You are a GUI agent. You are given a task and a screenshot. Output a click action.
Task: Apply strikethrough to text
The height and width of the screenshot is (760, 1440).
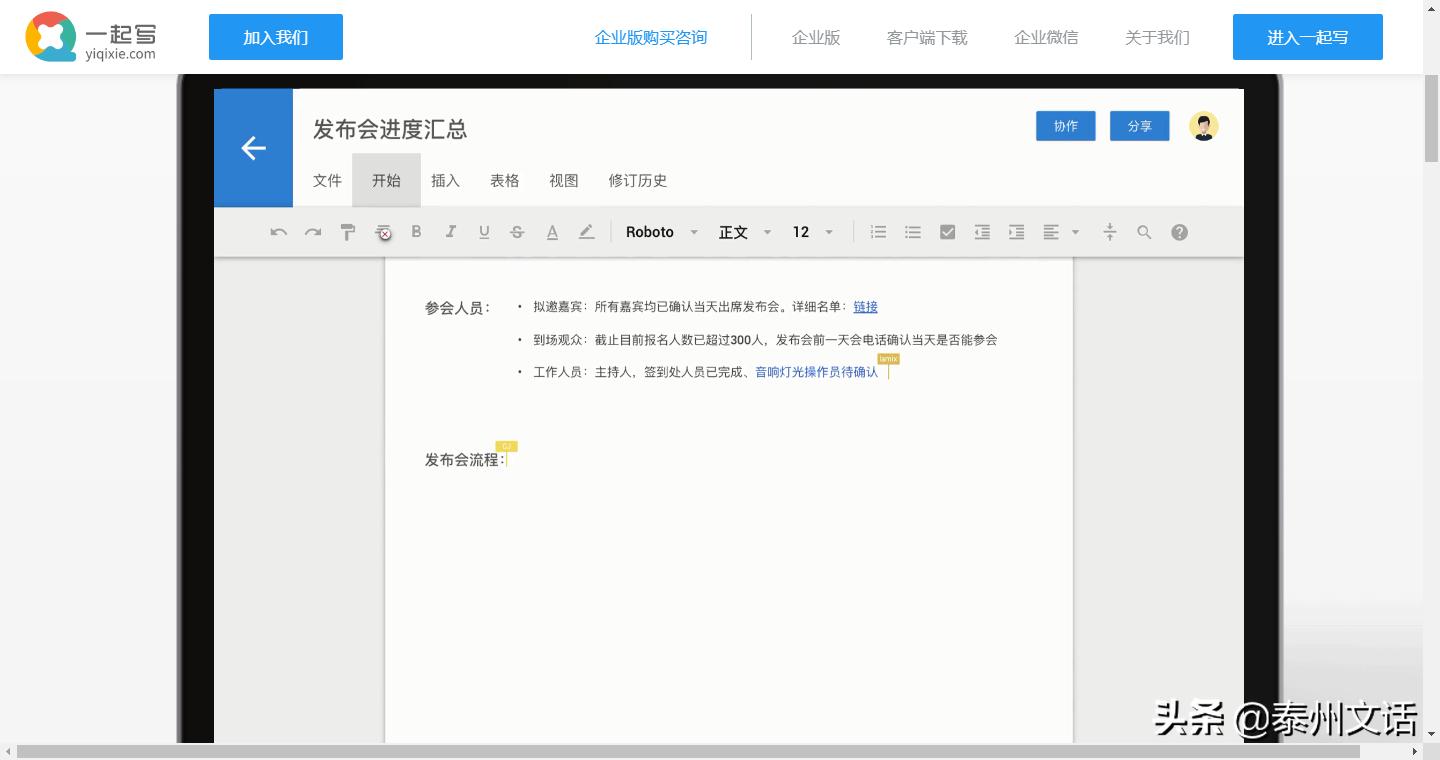(x=517, y=231)
